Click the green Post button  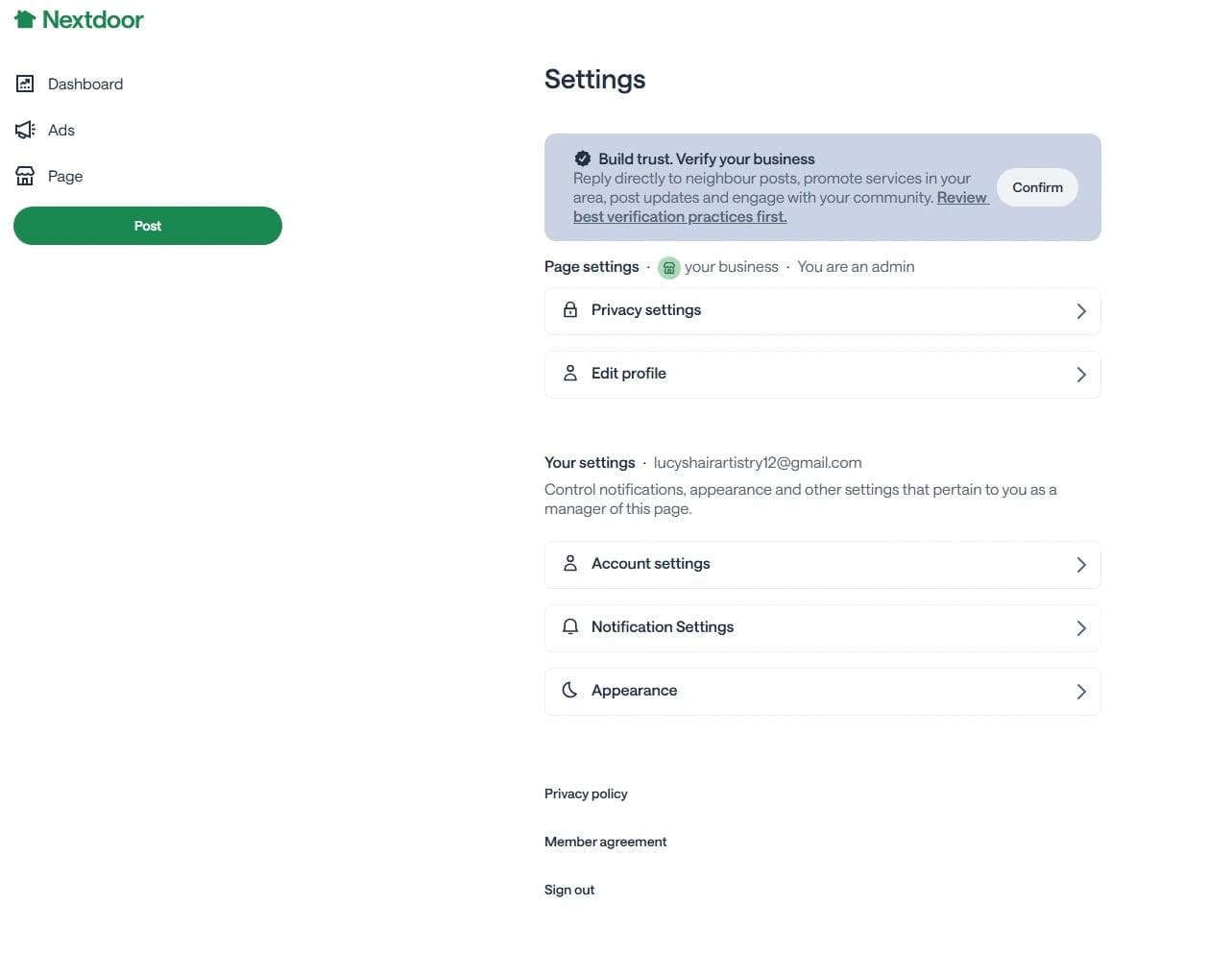pos(148,226)
